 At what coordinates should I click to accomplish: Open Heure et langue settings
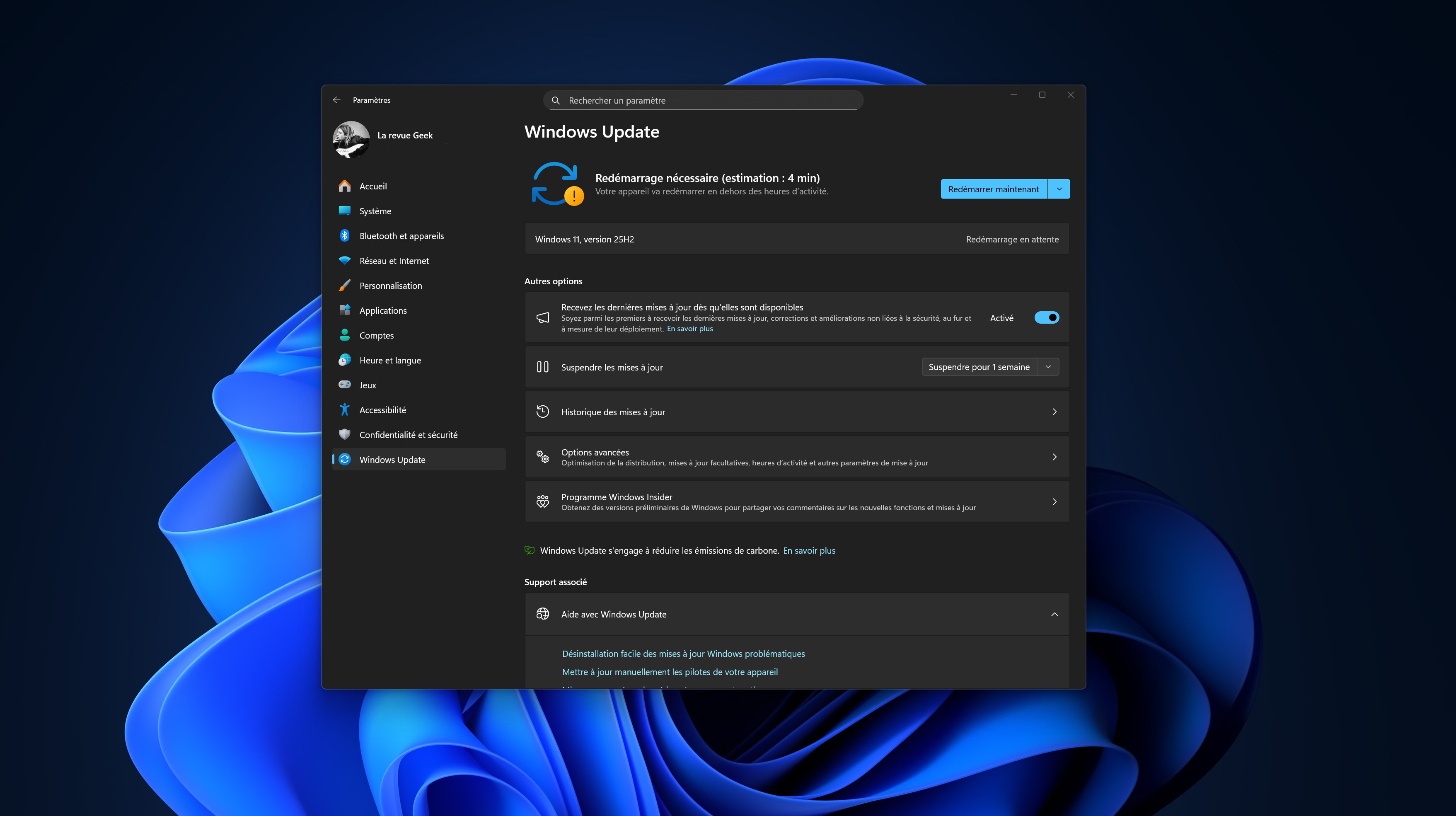[x=390, y=360]
